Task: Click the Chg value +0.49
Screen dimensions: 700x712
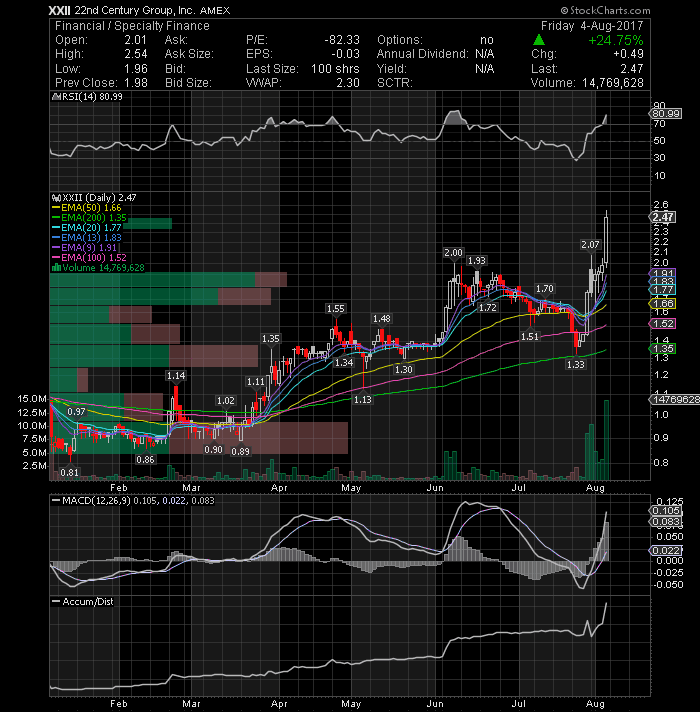Action: (x=628, y=54)
